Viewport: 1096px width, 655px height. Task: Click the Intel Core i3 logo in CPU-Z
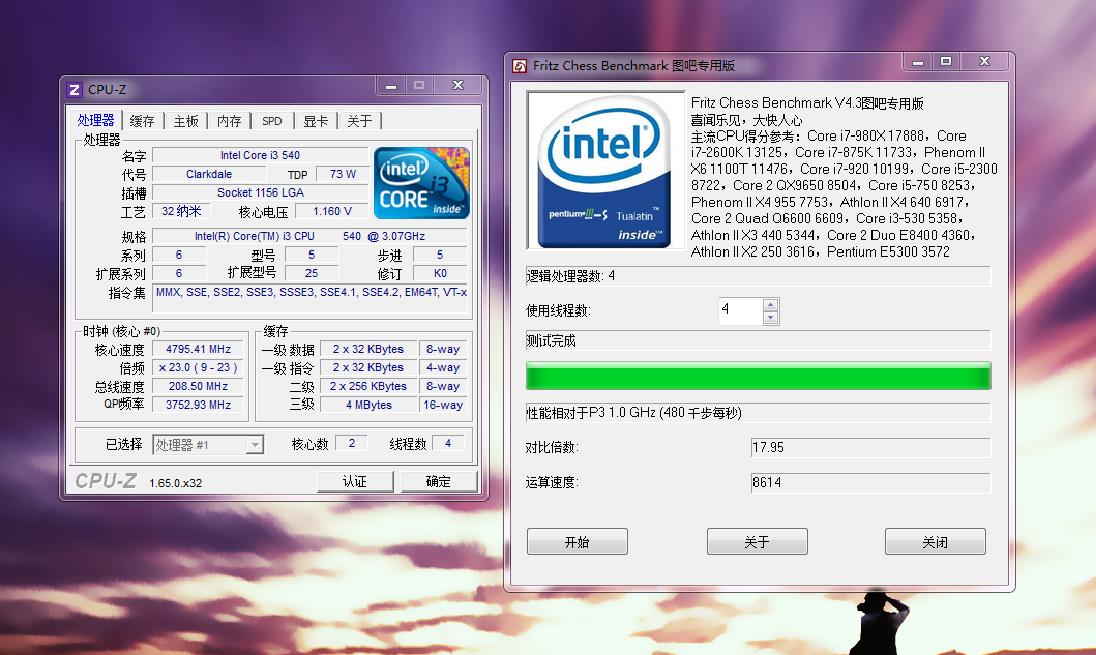click(422, 182)
